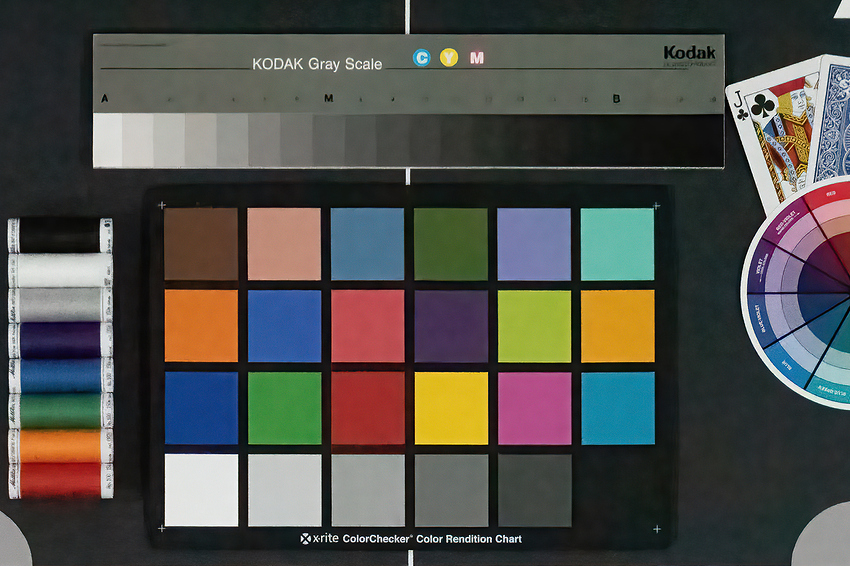Select the sky blue ColorChecker patch

(x=368, y=244)
